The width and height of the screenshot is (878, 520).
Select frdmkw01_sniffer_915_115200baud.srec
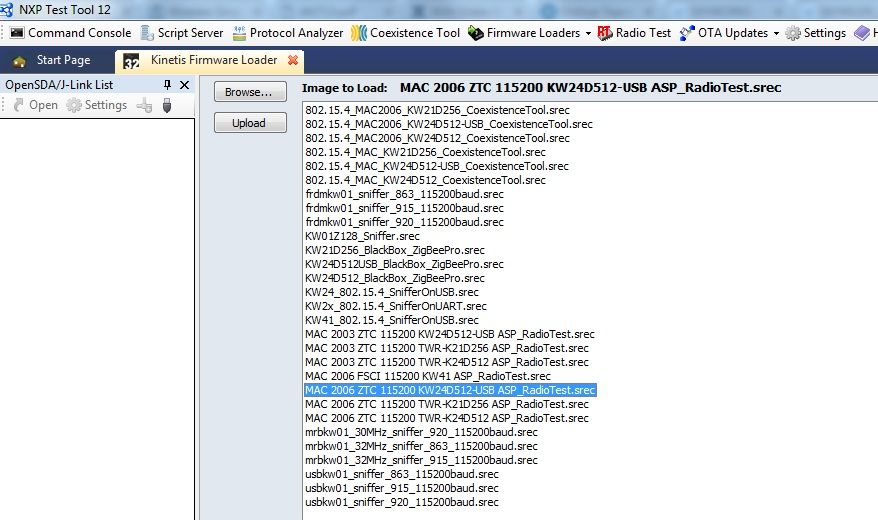point(404,208)
